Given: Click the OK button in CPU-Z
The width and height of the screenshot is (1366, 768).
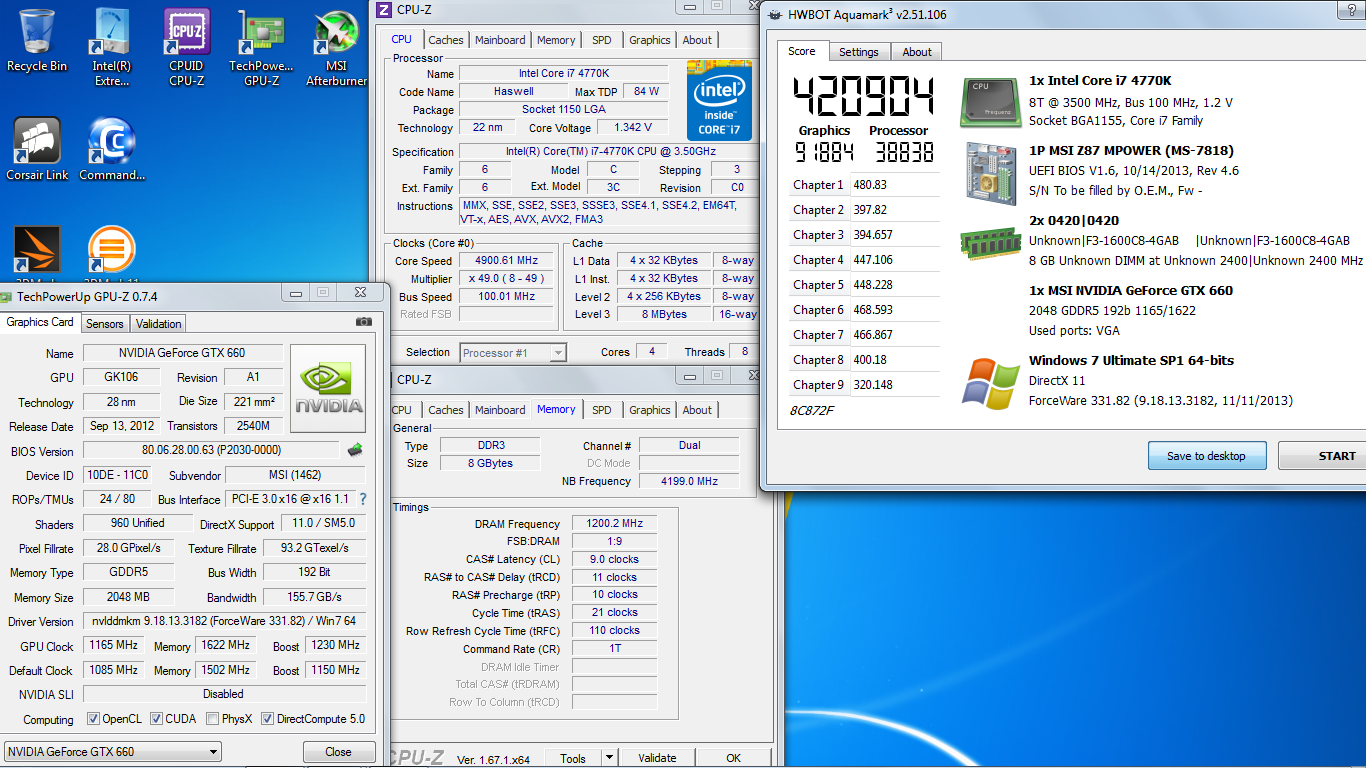Looking at the screenshot, I should pos(733,758).
